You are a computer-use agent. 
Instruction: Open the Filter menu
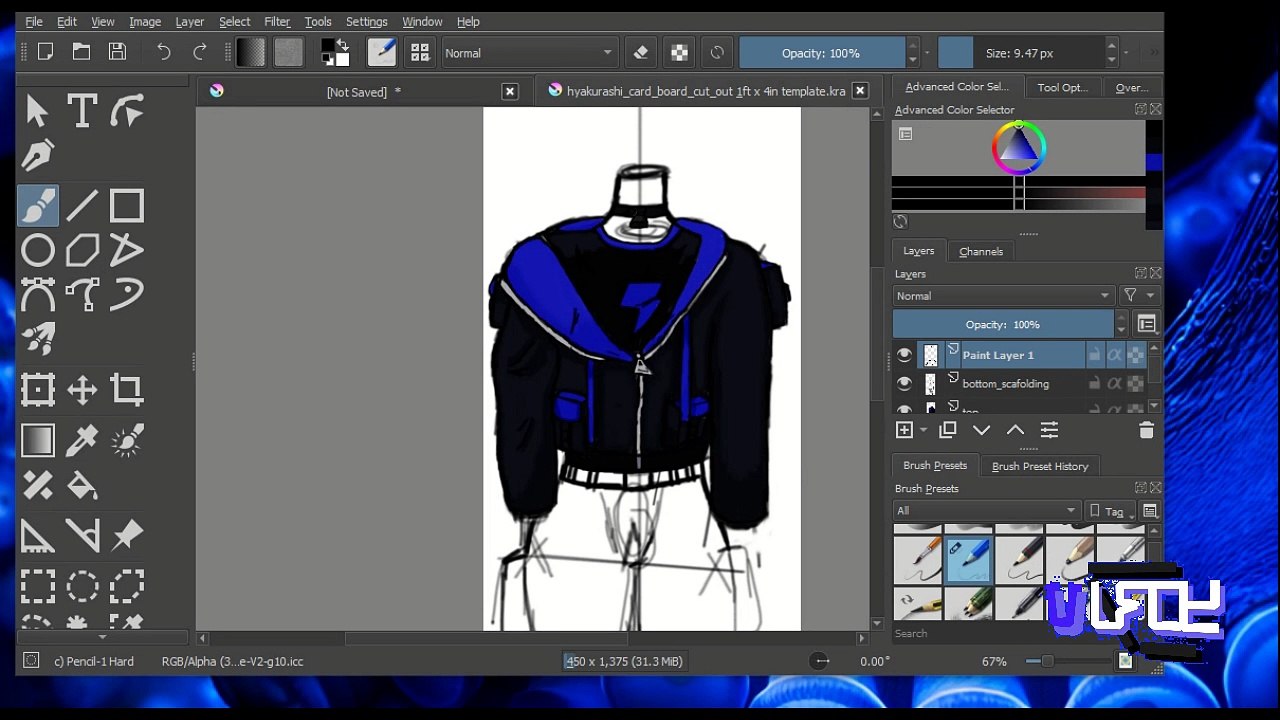[276, 21]
